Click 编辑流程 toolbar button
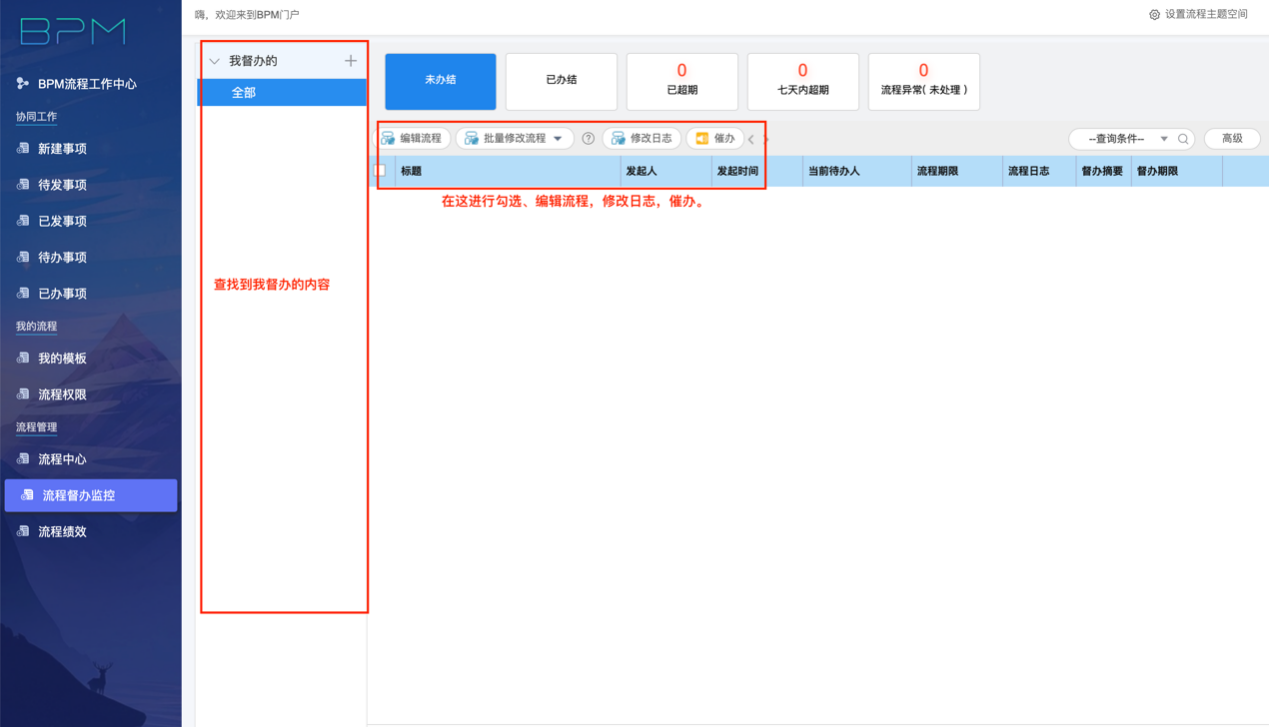1269x727 pixels. coord(412,138)
